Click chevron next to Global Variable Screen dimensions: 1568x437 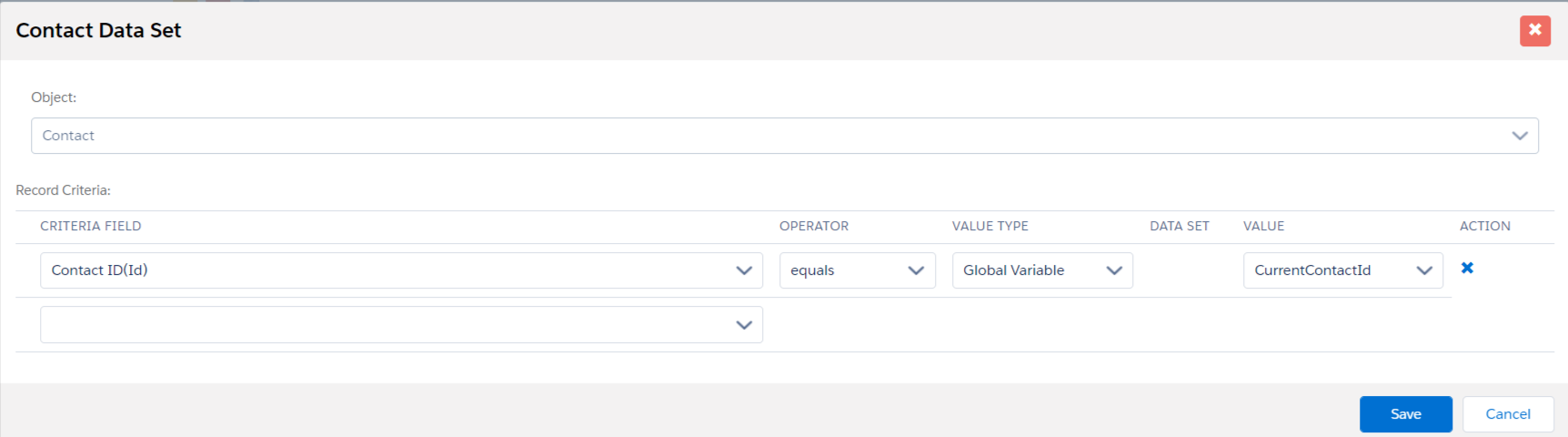pos(1113,270)
